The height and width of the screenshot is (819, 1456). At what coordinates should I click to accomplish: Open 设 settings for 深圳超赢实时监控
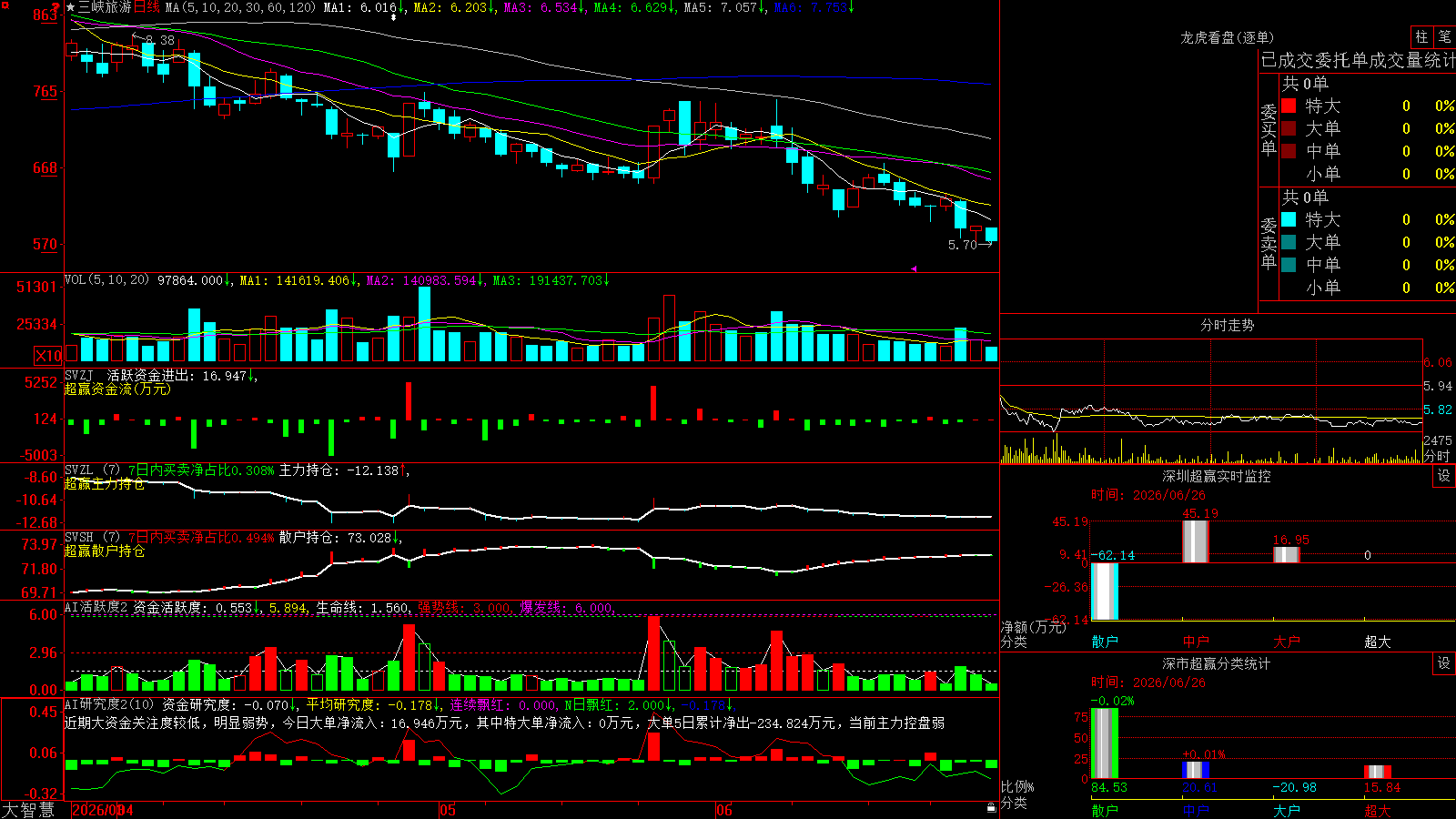[x=1444, y=476]
